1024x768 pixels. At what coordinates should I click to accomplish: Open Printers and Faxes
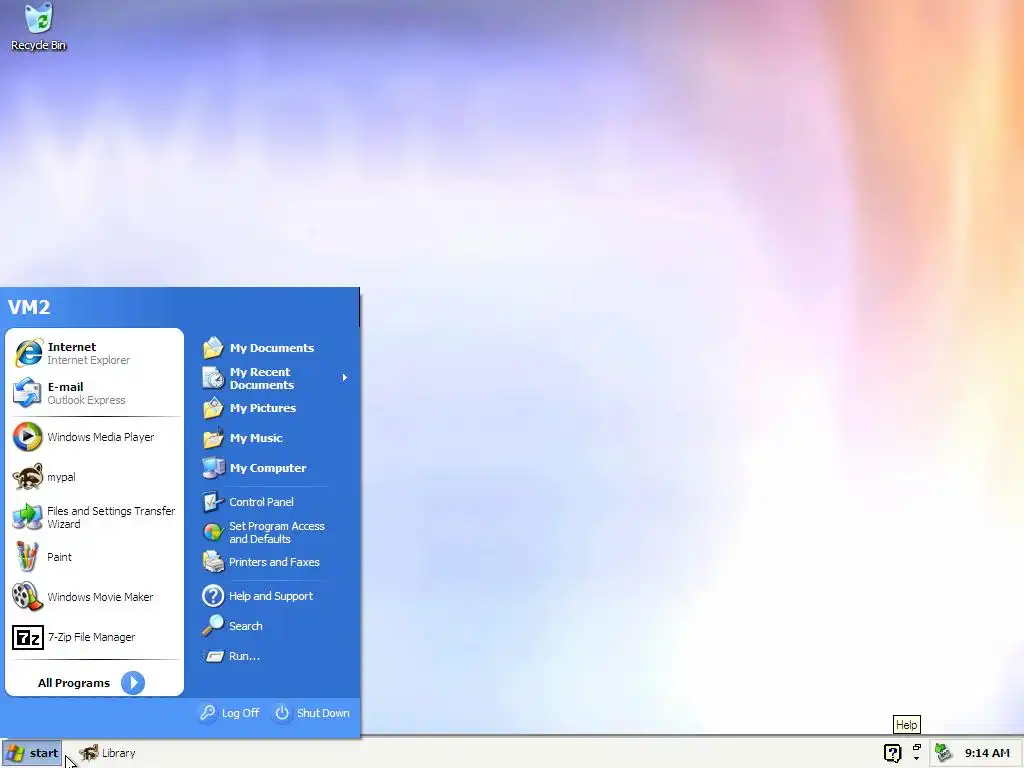pyautogui.click(x=273, y=562)
